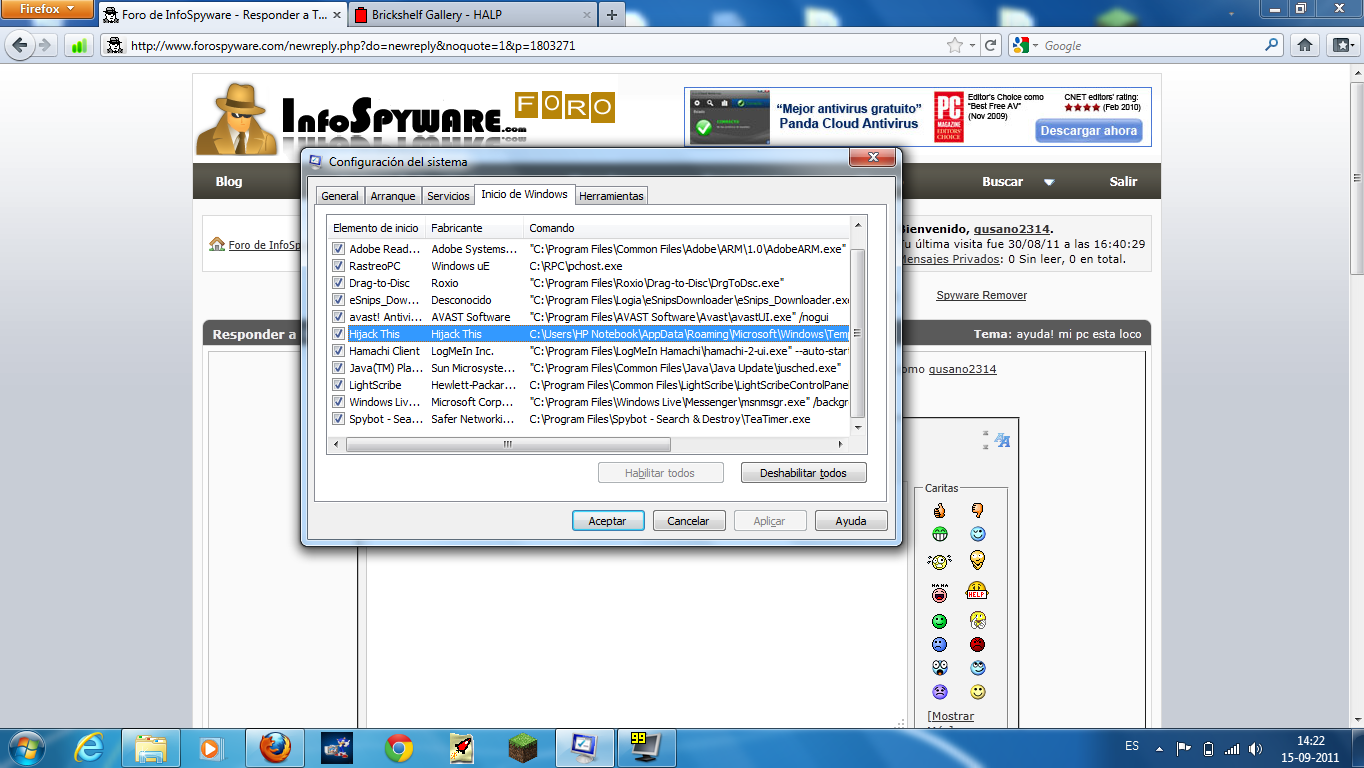This screenshot has width=1364, height=768.
Task: Insert the blue winking smiley
Action: (977, 534)
